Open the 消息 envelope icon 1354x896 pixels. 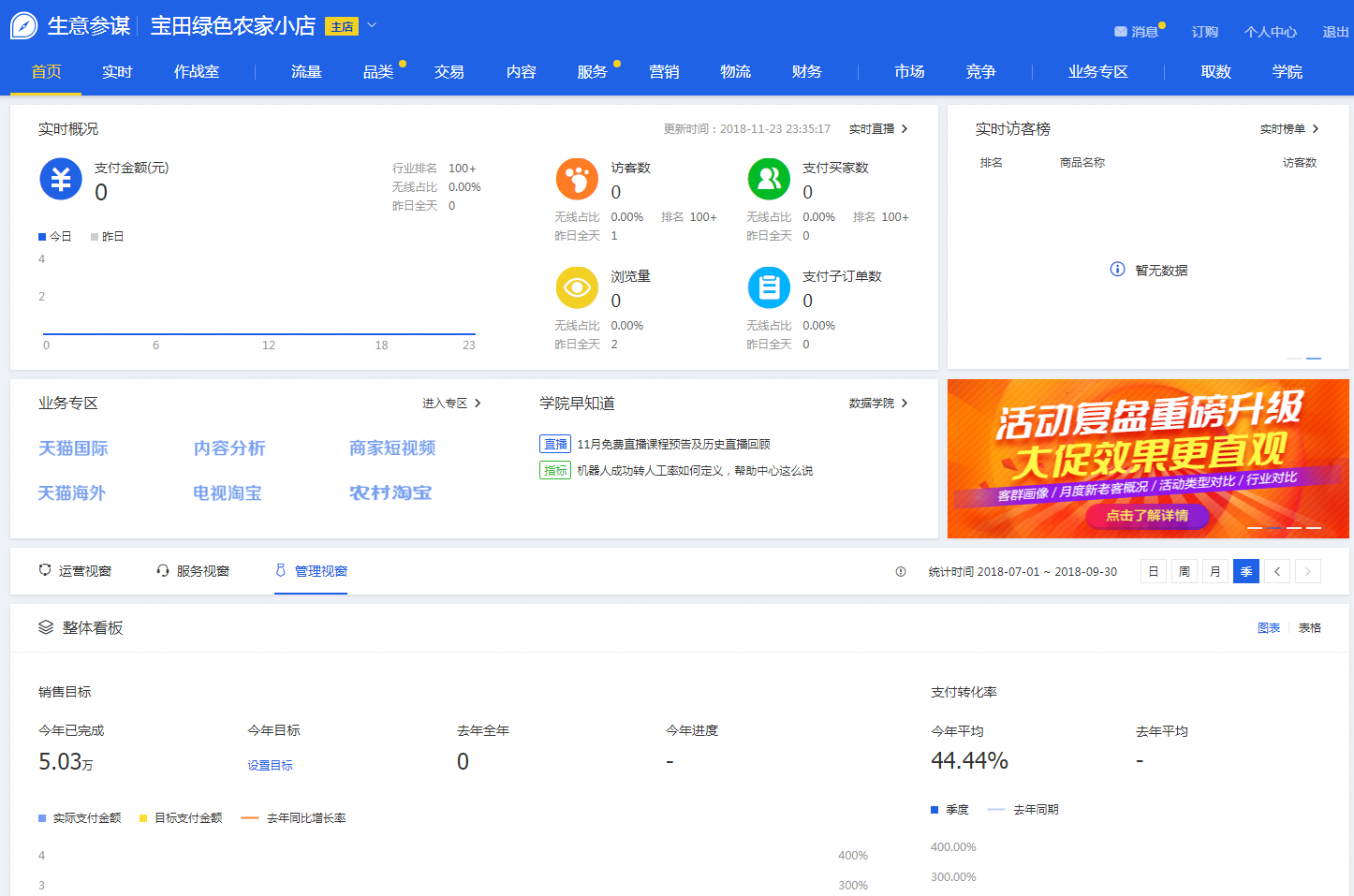click(1120, 32)
